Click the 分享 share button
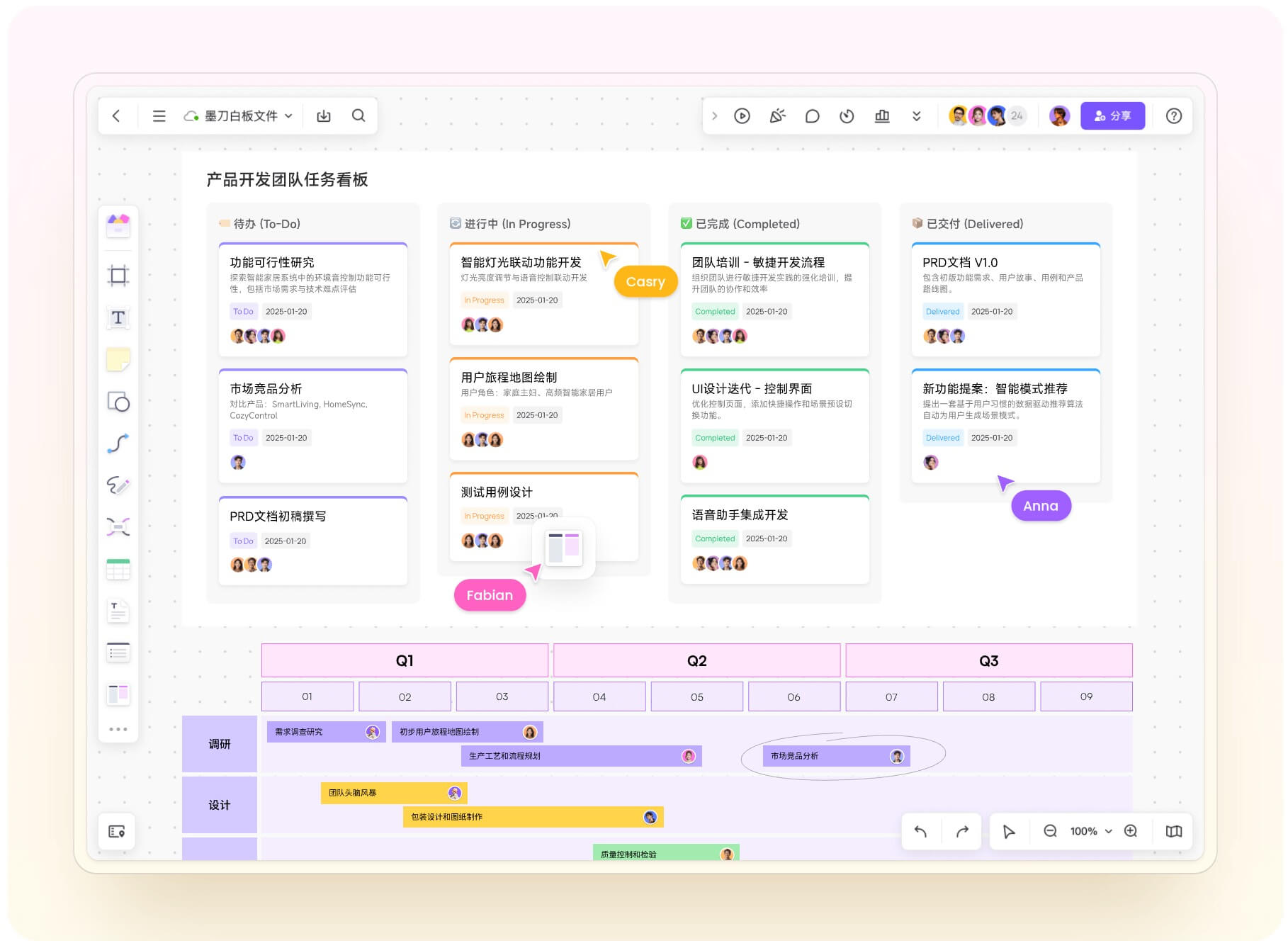The image size is (1288, 948). [1112, 115]
